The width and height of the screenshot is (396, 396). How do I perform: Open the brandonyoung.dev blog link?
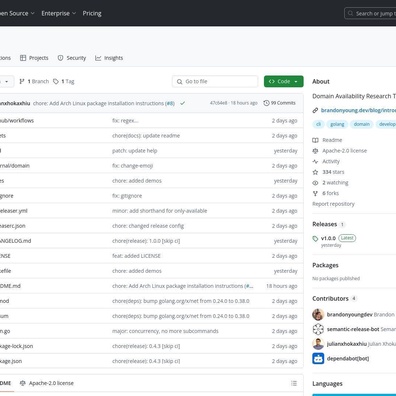click(x=358, y=110)
